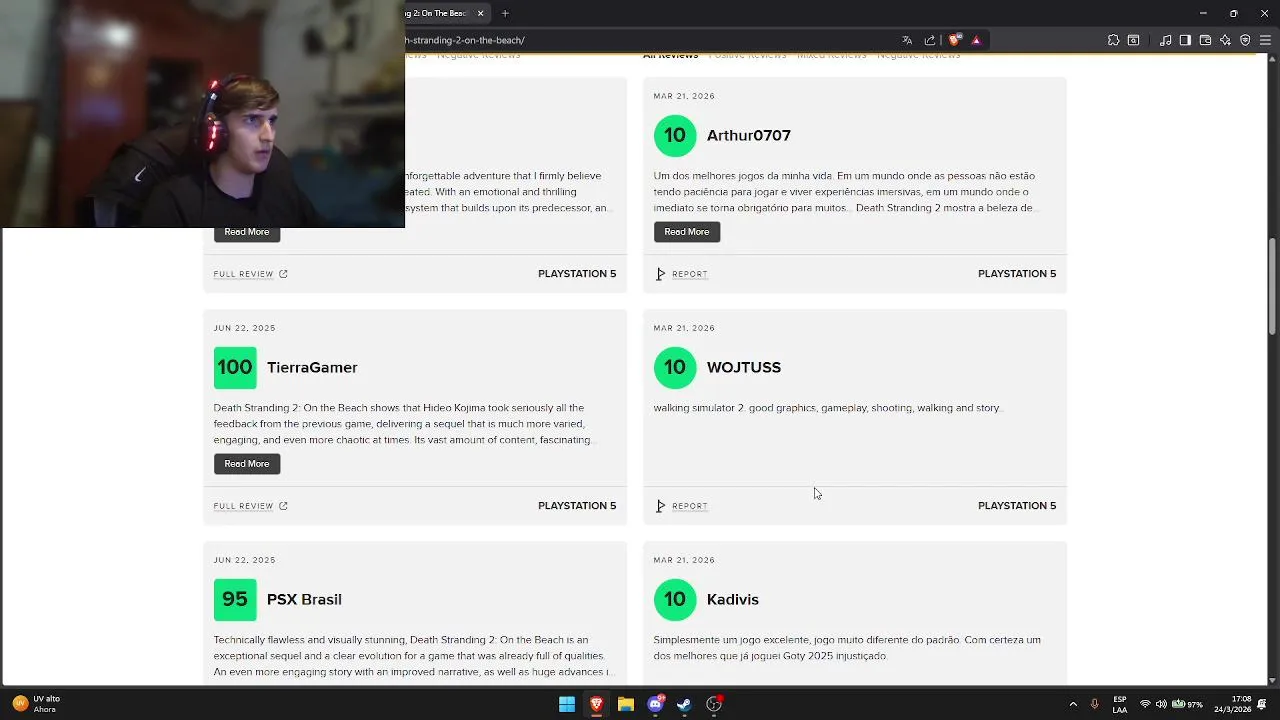The height and width of the screenshot is (720, 1280).
Task: Click PlayStation 5 label on TierraGamer card
Action: click(x=577, y=506)
